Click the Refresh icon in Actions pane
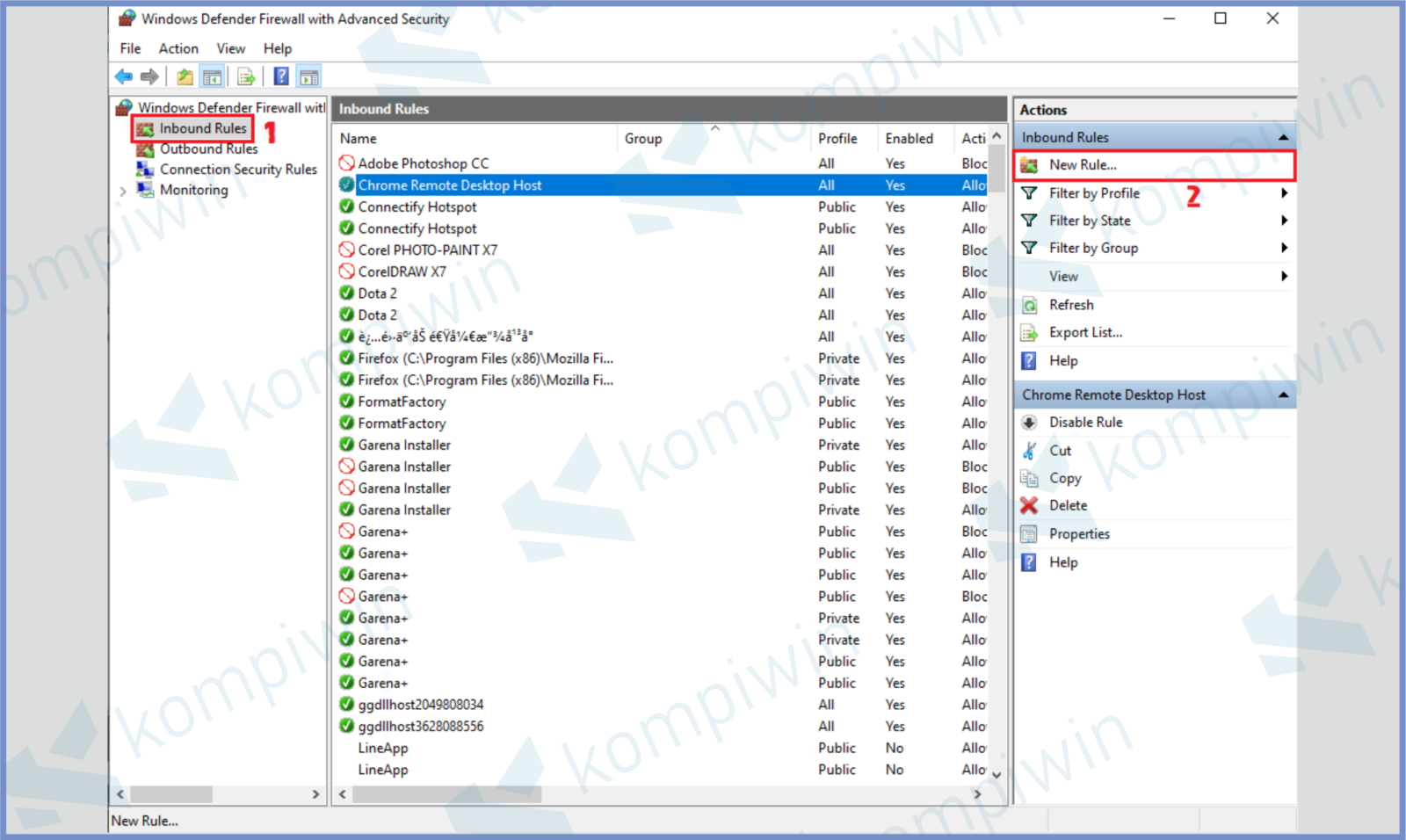 pos(1029,306)
